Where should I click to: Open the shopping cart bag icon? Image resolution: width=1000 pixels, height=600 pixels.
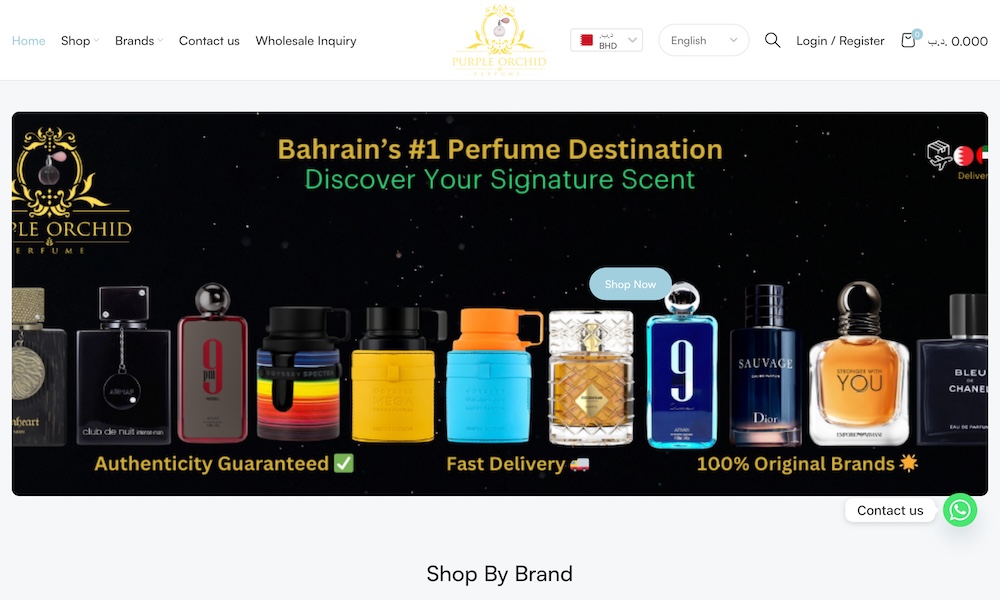[x=908, y=40]
